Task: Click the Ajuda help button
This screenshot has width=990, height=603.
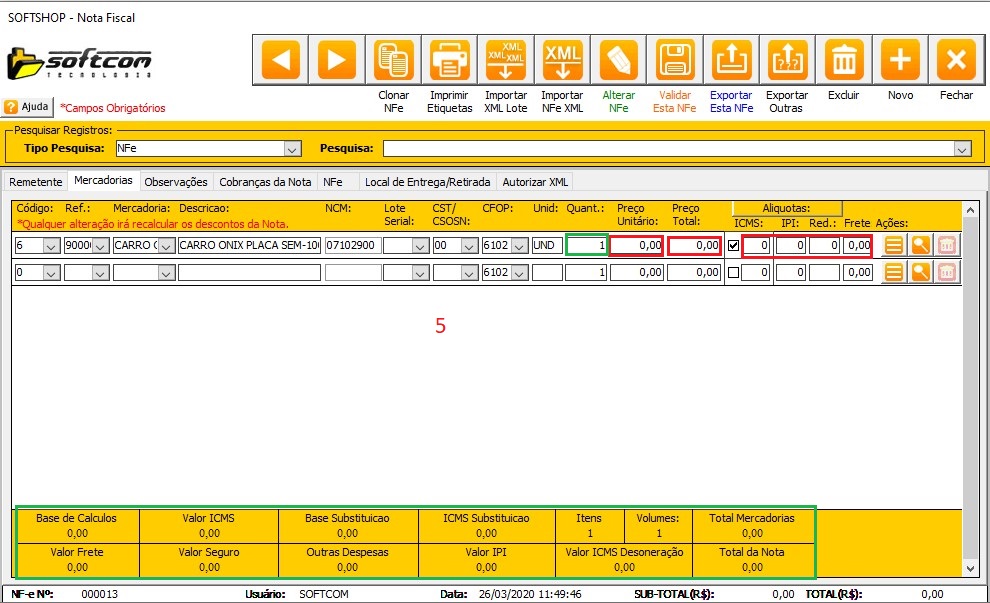Action: point(27,106)
